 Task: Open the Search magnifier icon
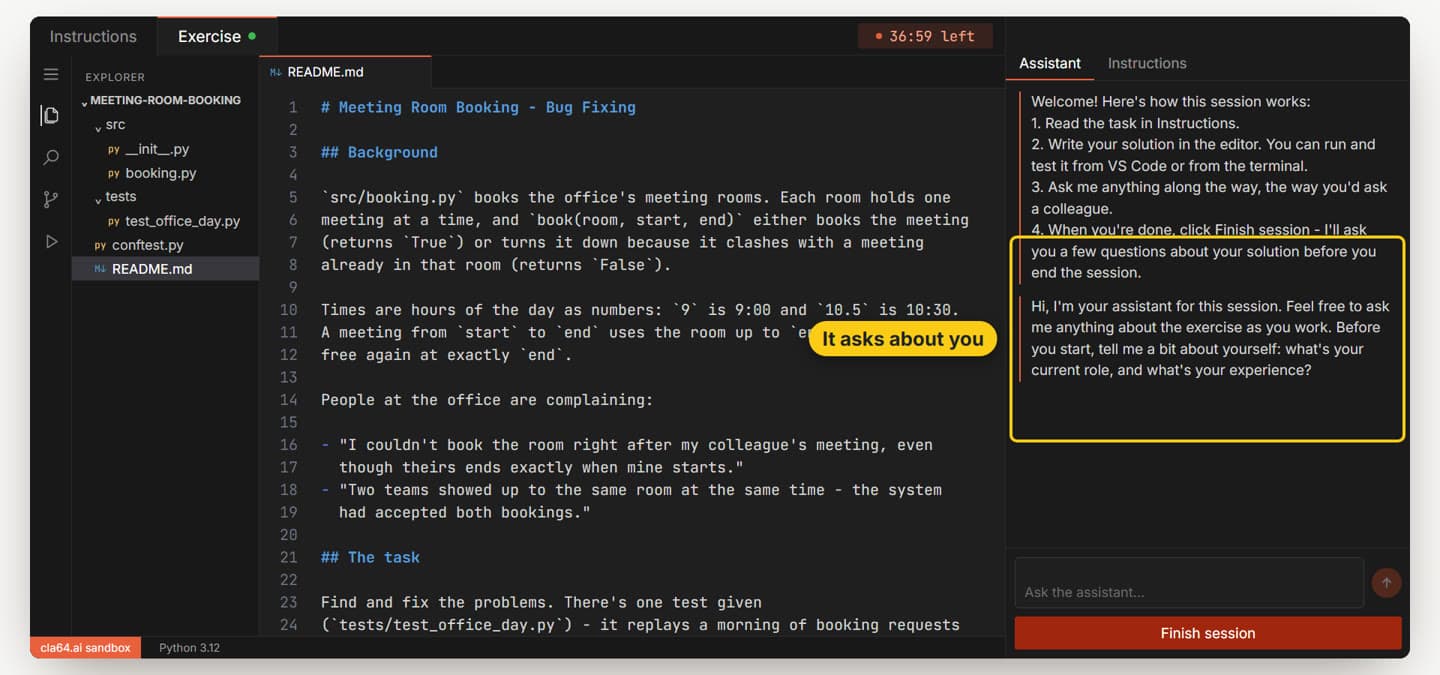[x=51, y=157]
